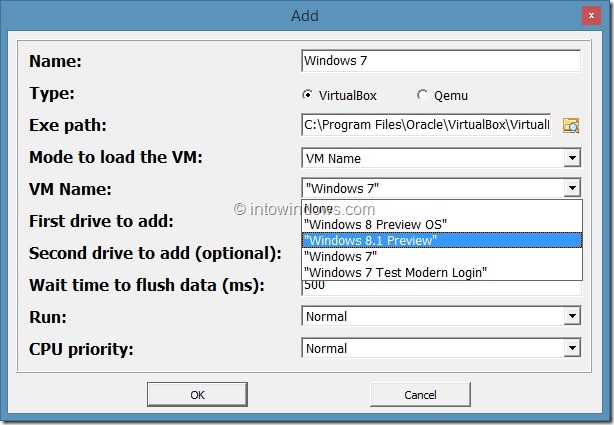
Task: Collapse the VM Name dropdown arrow
Action: click(572, 188)
